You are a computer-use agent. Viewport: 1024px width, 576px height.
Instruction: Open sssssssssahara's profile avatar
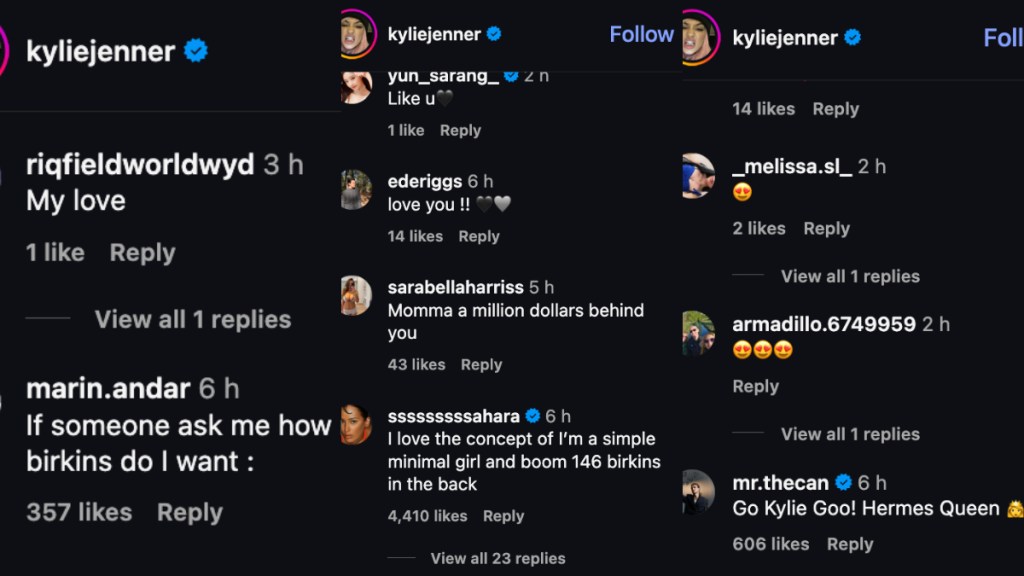[x=356, y=424]
